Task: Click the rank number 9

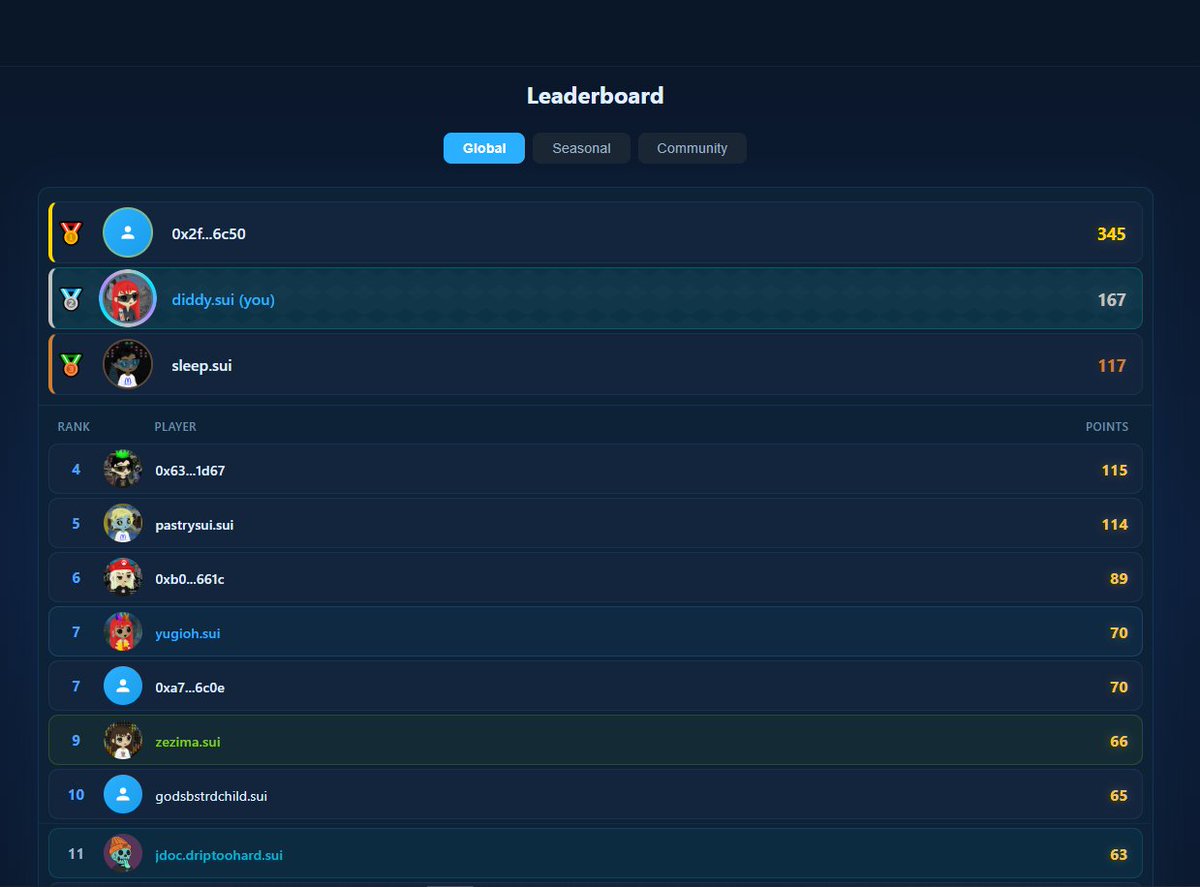Action: pos(76,741)
